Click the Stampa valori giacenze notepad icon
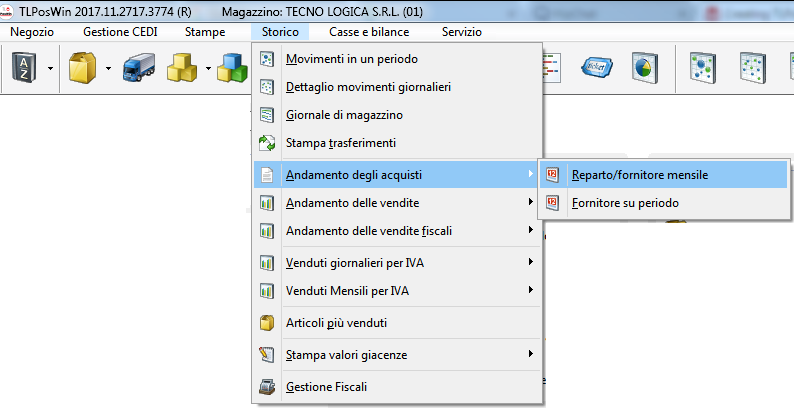The image size is (794, 411). click(267, 355)
